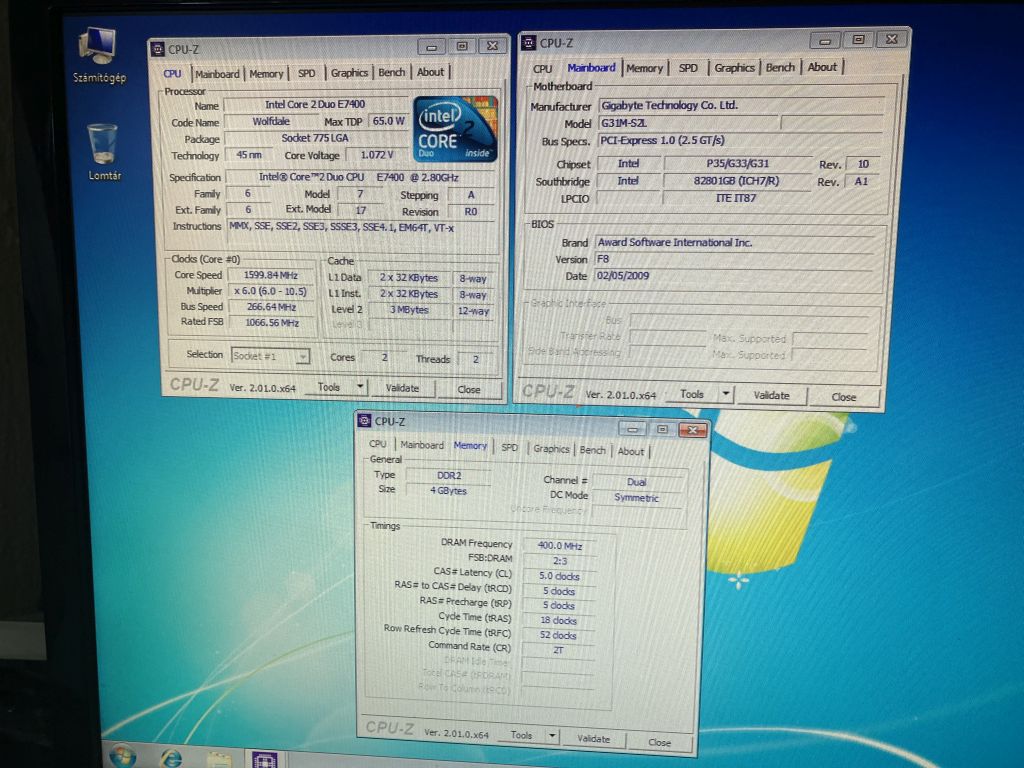Close the Memory CPU-Z window with X
The image size is (1024, 768).
pyautogui.click(x=693, y=429)
